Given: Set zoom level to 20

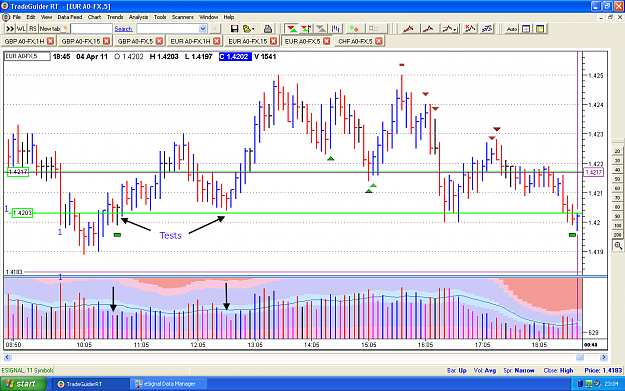Looking at the screenshot, I should click(x=617, y=151).
